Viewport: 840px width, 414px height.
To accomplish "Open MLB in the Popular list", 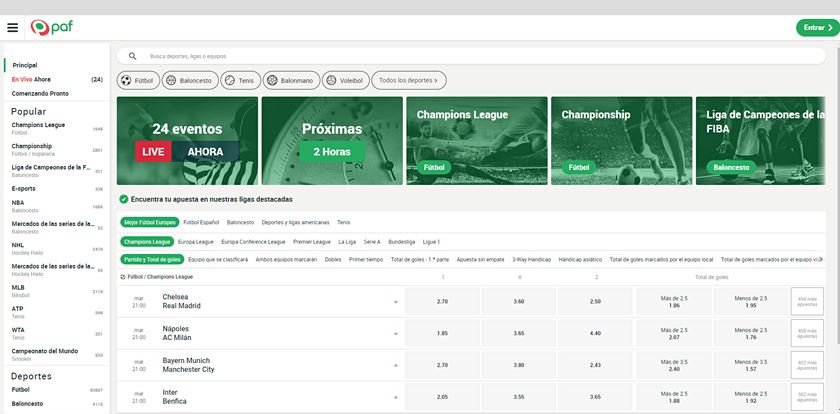I will click(x=57, y=291).
